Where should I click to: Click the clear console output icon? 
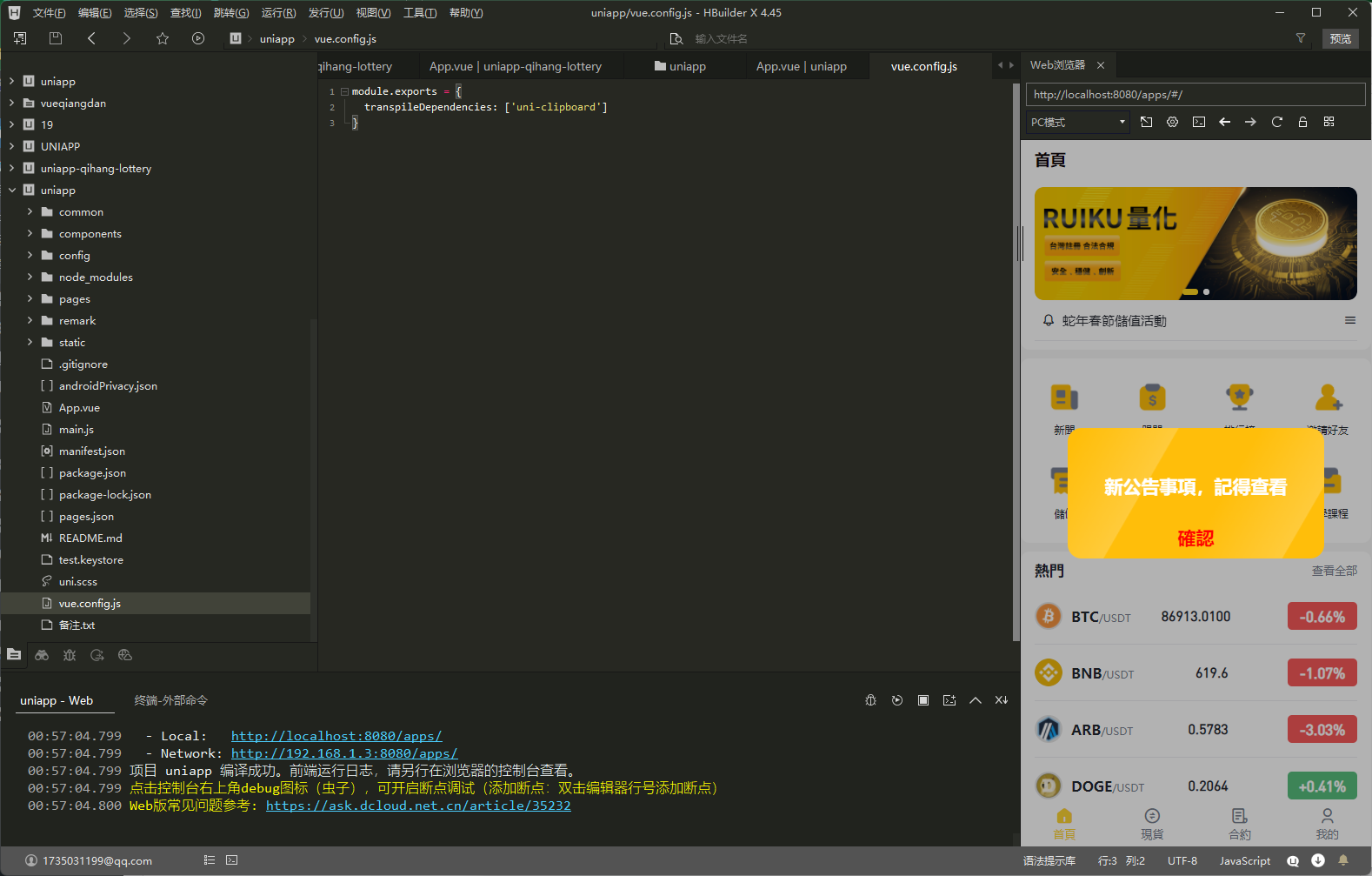tap(1002, 700)
